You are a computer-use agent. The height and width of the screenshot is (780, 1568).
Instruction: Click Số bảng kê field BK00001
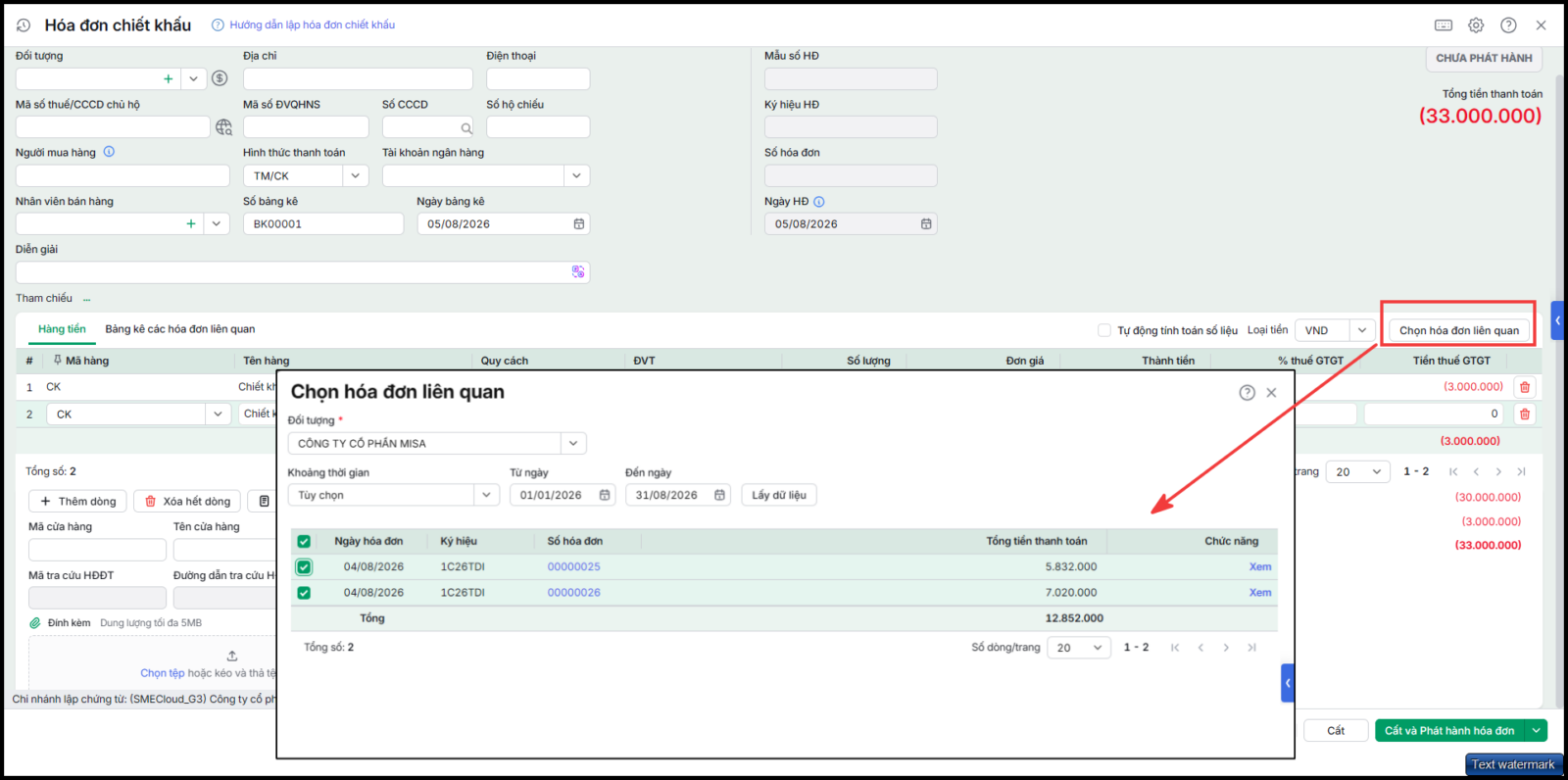pyautogui.click(x=322, y=224)
